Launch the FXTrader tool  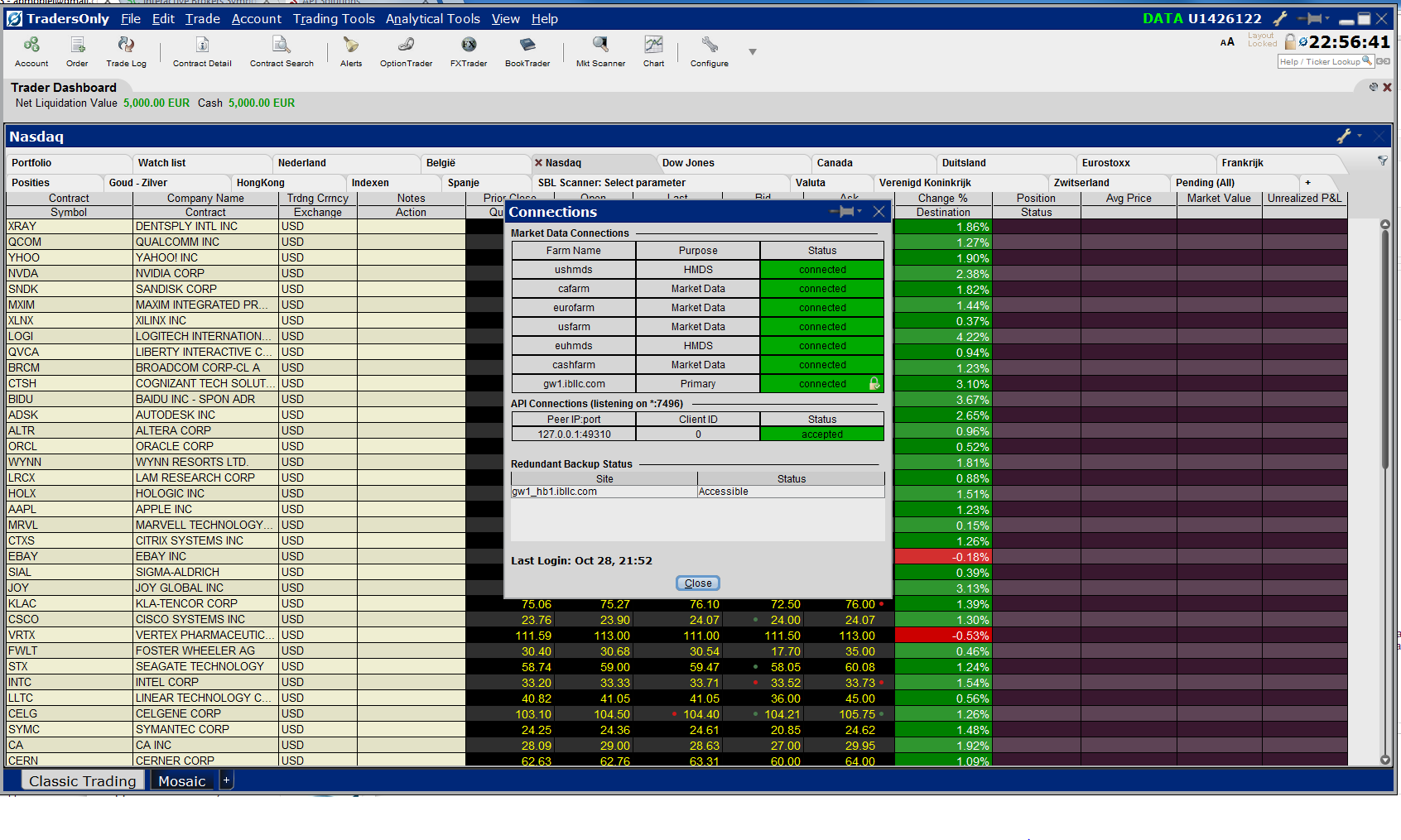tap(469, 51)
